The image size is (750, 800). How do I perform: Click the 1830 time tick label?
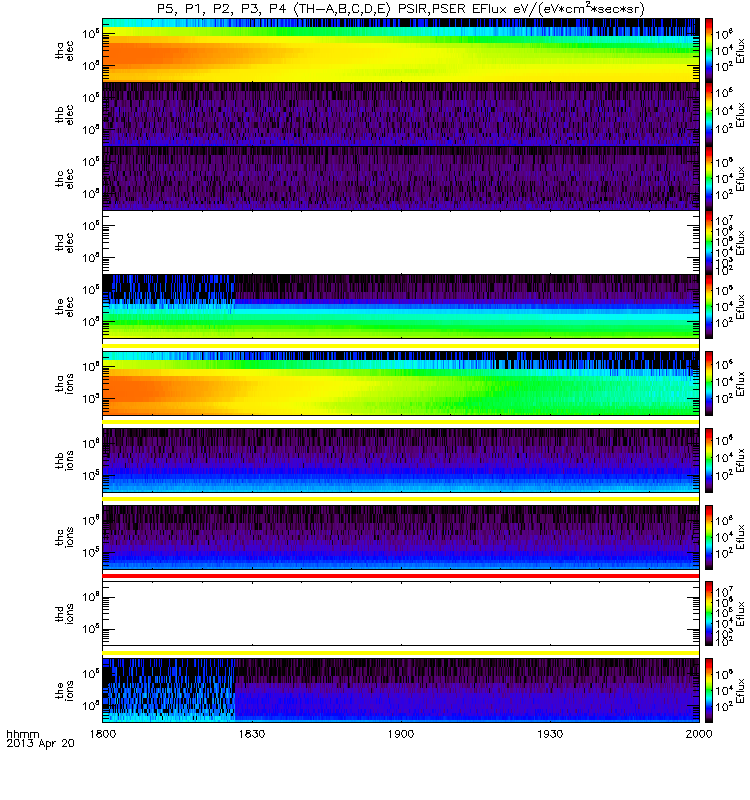[x=252, y=734]
